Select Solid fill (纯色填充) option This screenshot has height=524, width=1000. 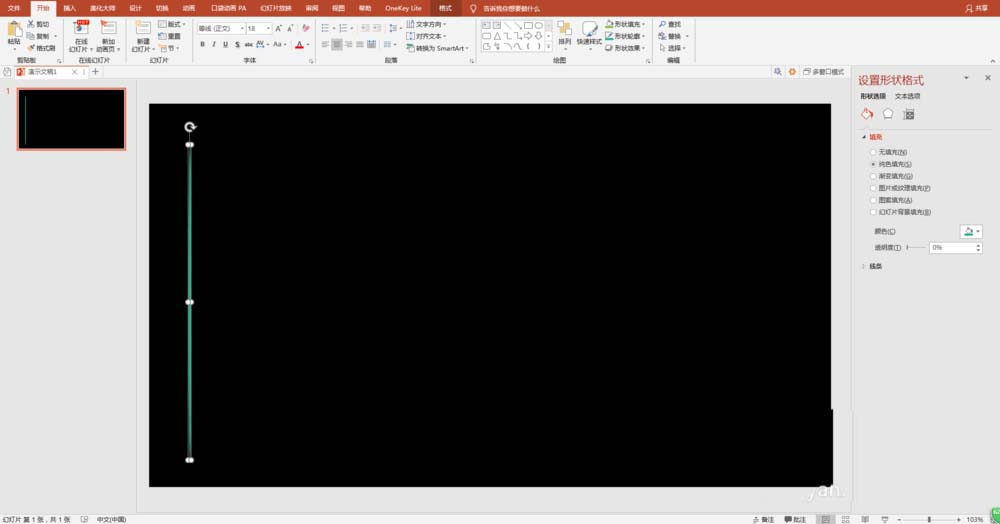pyautogui.click(x=891, y=164)
